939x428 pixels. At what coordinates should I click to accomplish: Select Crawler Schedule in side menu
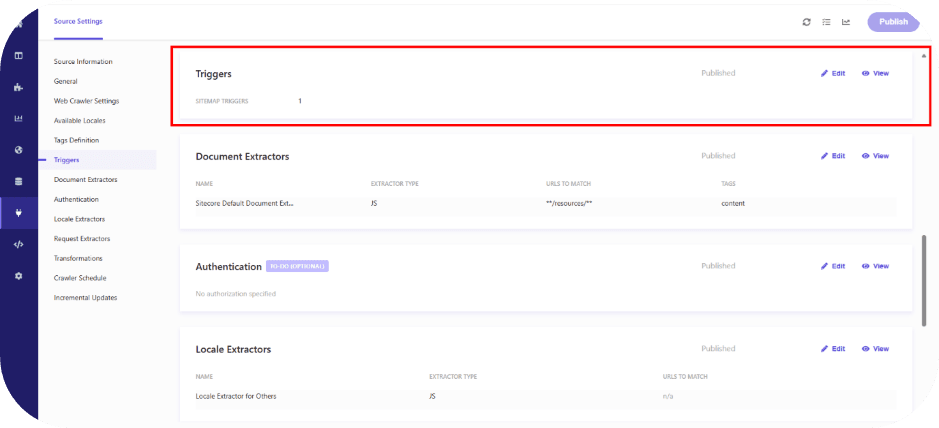coord(79,278)
